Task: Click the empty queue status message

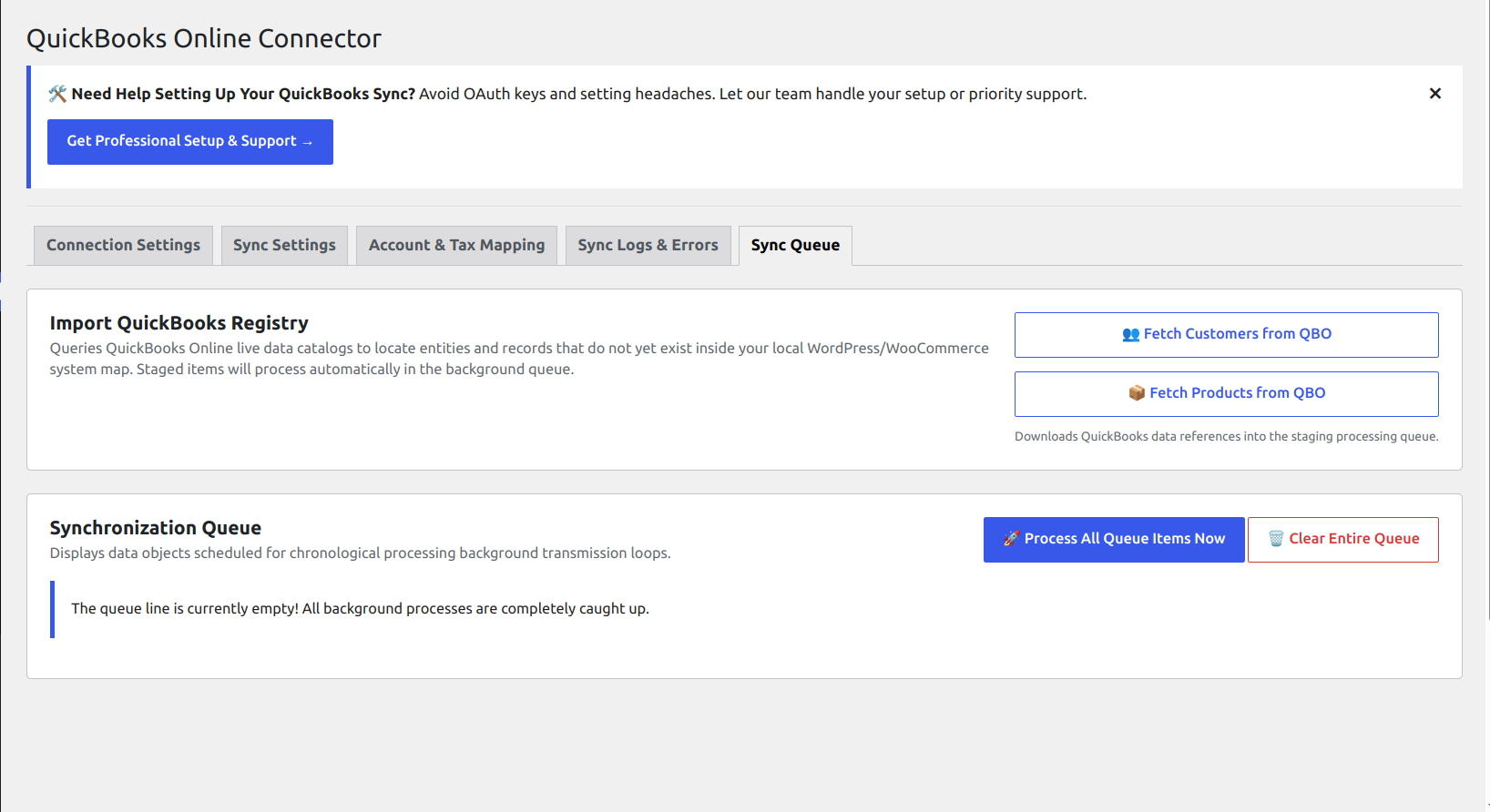Action: click(360, 609)
